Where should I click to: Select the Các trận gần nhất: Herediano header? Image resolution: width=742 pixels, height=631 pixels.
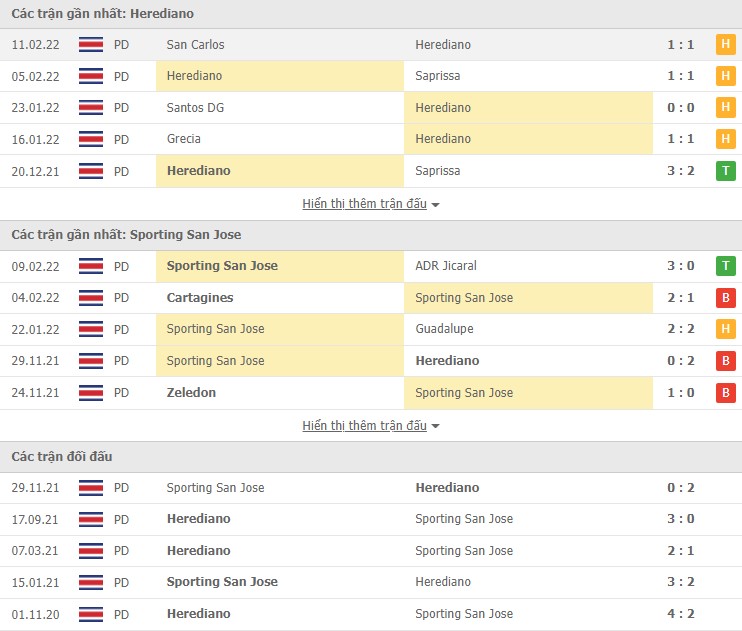click(x=103, y=14)
